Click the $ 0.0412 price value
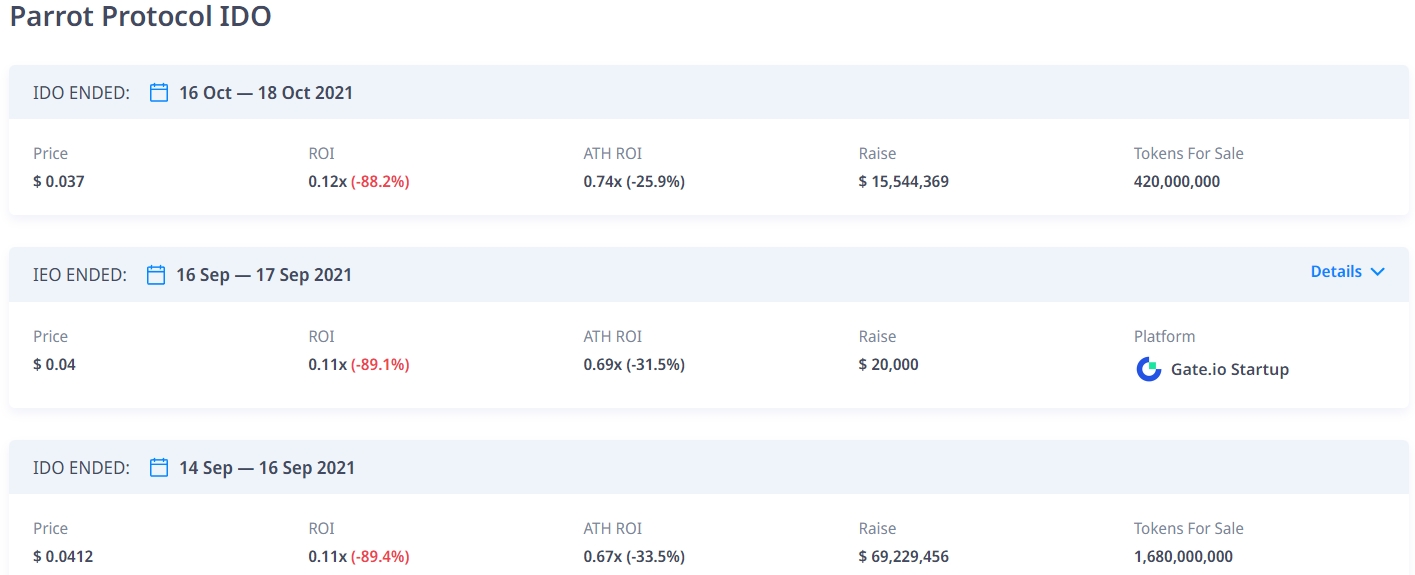 tap(63, 557)
